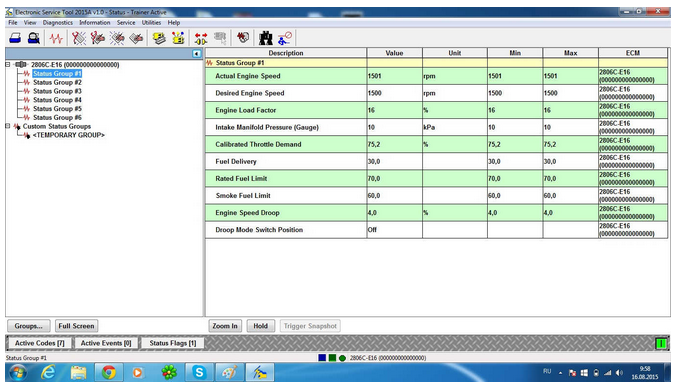Open Google Chrome from the taskbar
675x386 pixels.
(108, 372)
